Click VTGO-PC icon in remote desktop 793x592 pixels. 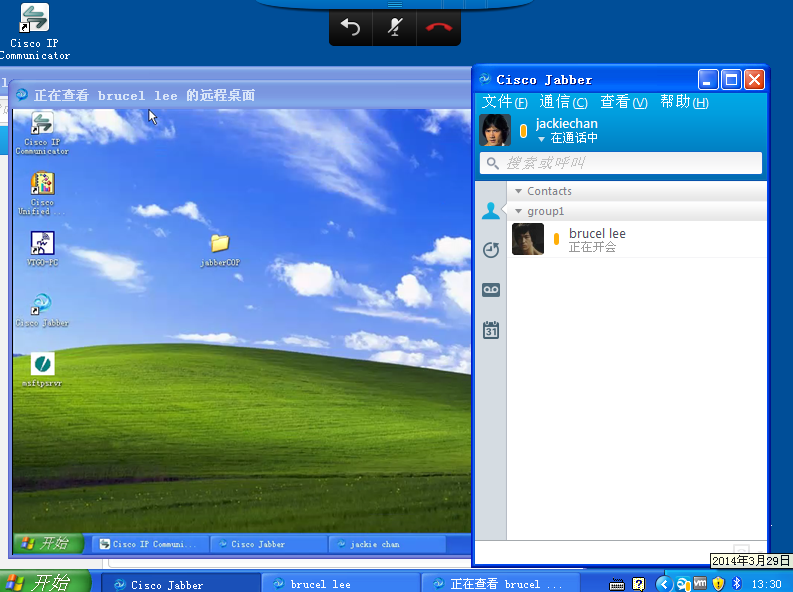pos(42,249)
